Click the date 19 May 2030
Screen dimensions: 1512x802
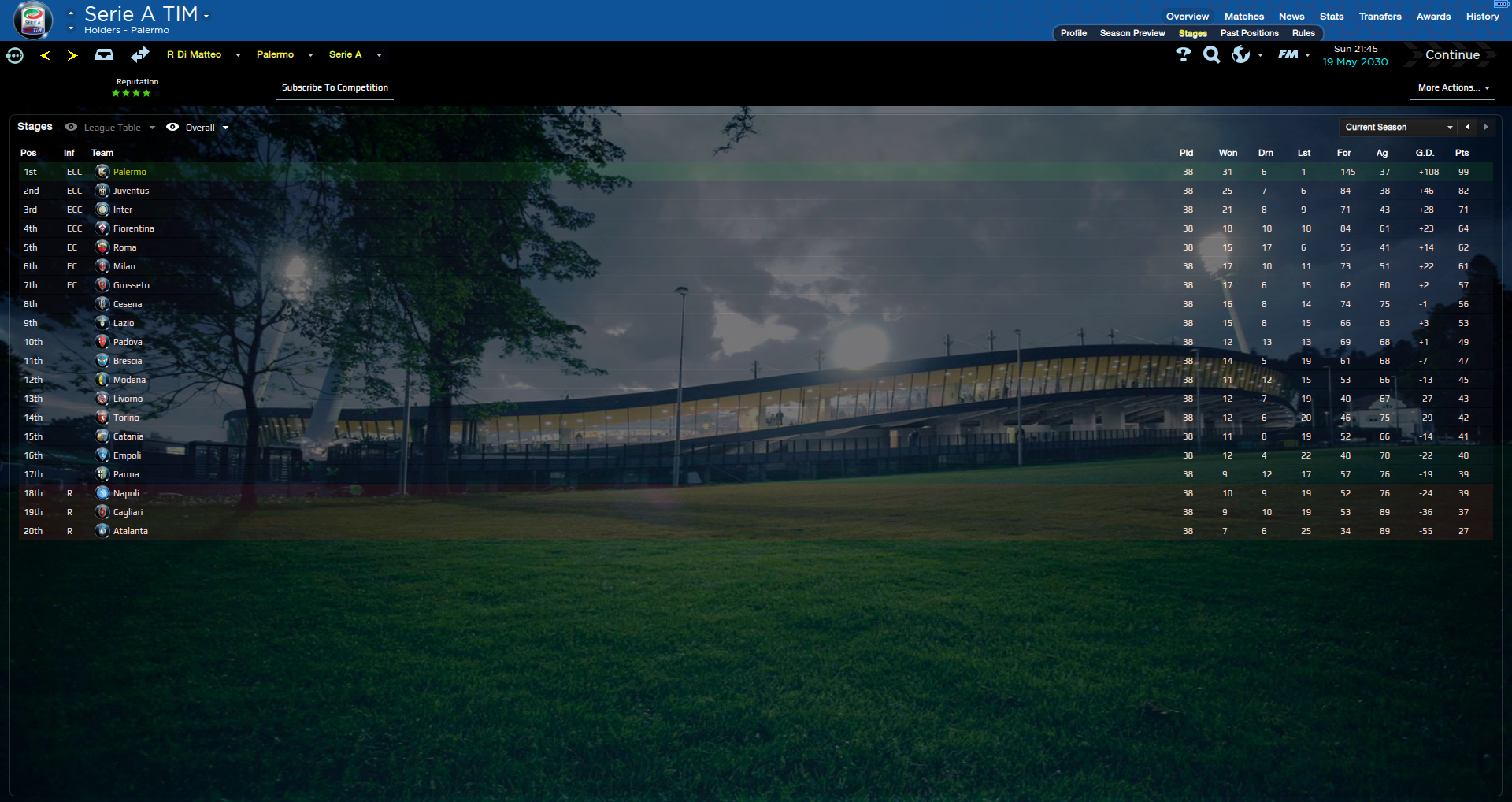(x=1355, y=62)
